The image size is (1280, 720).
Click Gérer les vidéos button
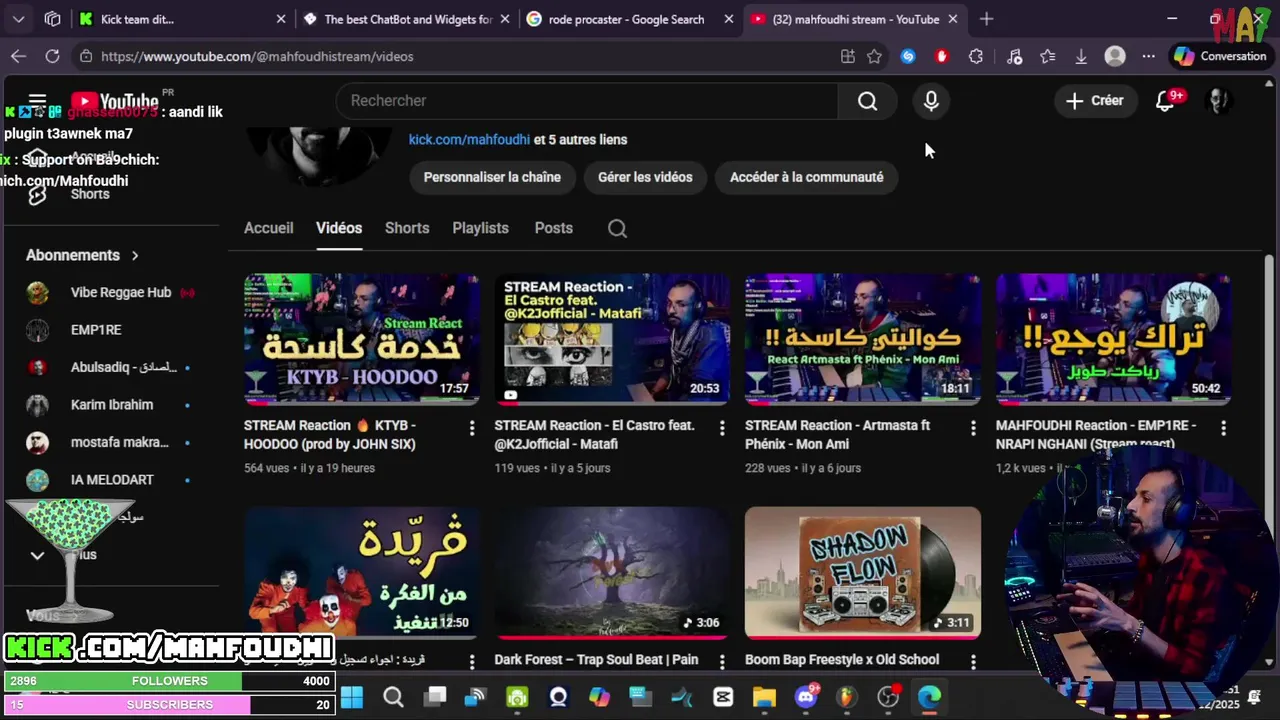[645, 177]
